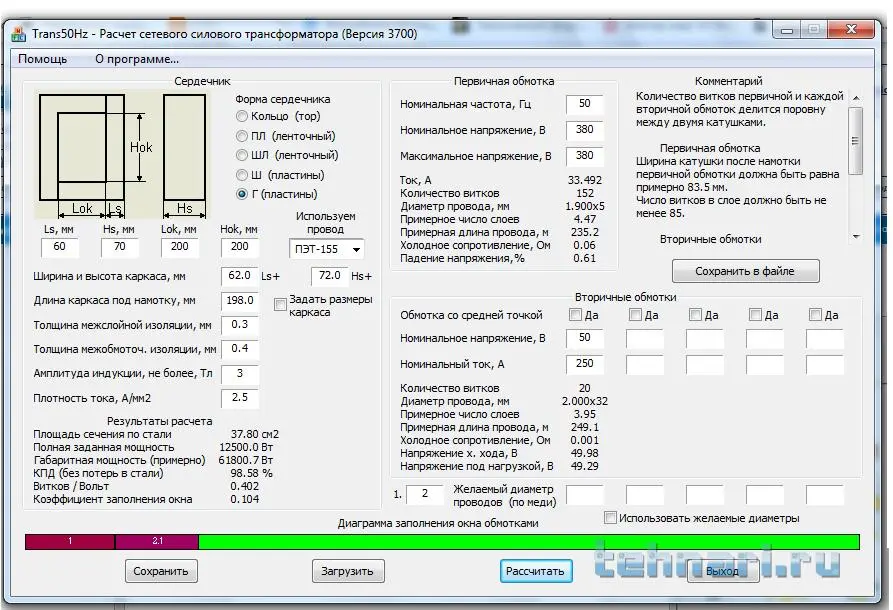
Task: Click the Trans50Hz app icon in title bar
Action: [x=18, y=33]
